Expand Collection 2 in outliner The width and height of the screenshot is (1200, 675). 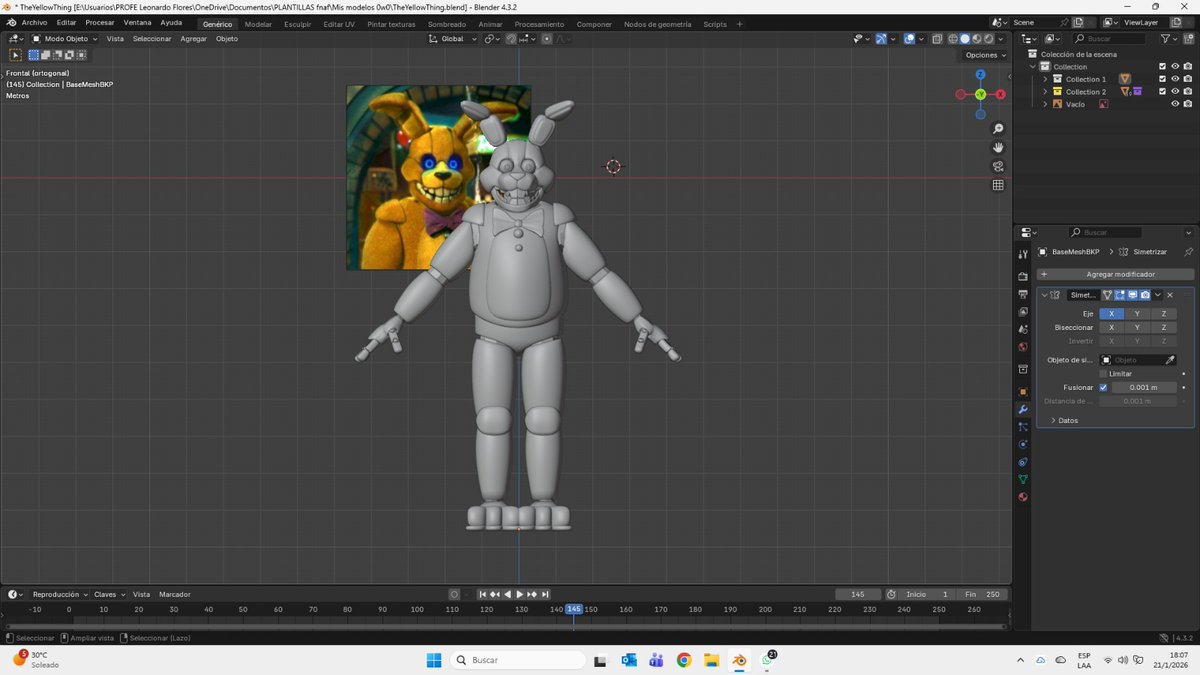click(1045, 92)
